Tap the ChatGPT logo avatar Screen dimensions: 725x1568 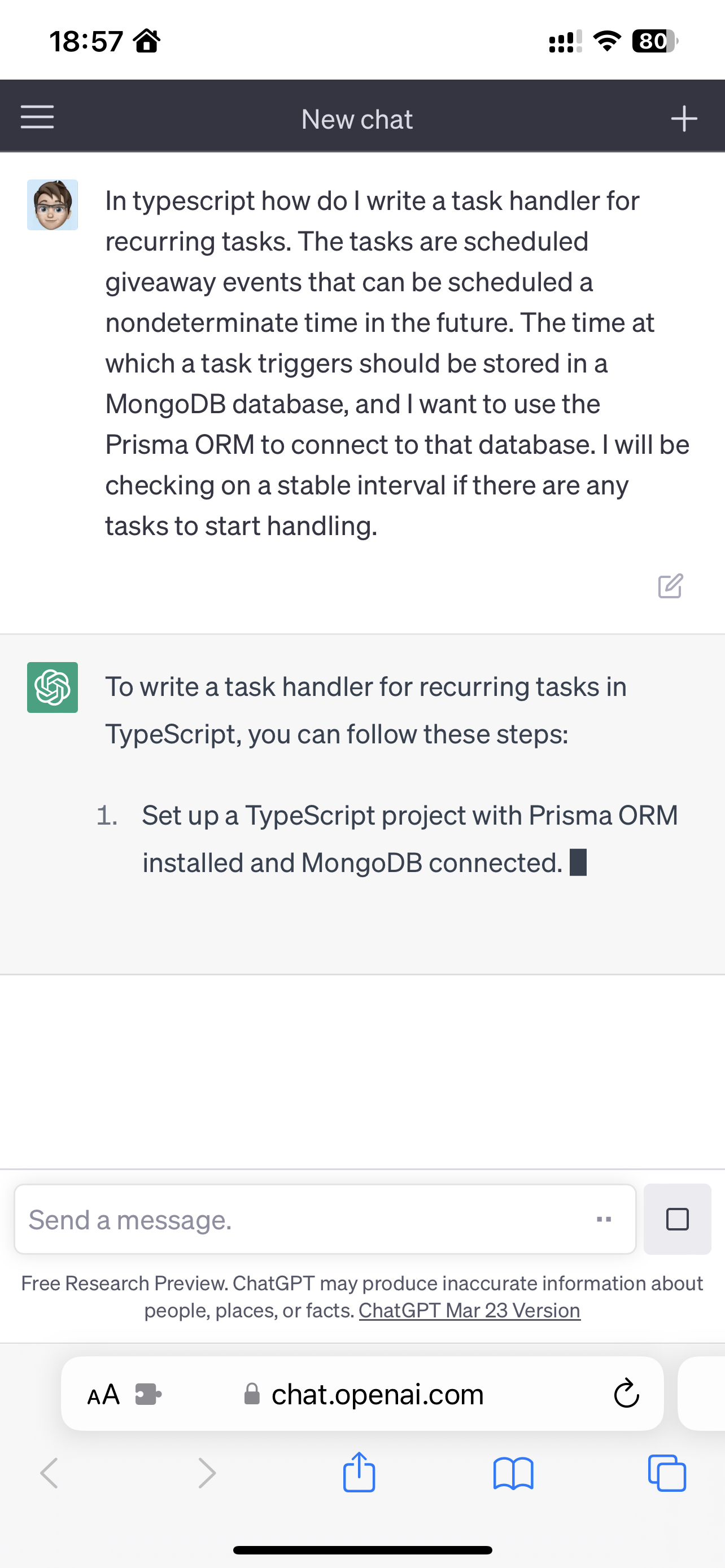click(53, 687)
